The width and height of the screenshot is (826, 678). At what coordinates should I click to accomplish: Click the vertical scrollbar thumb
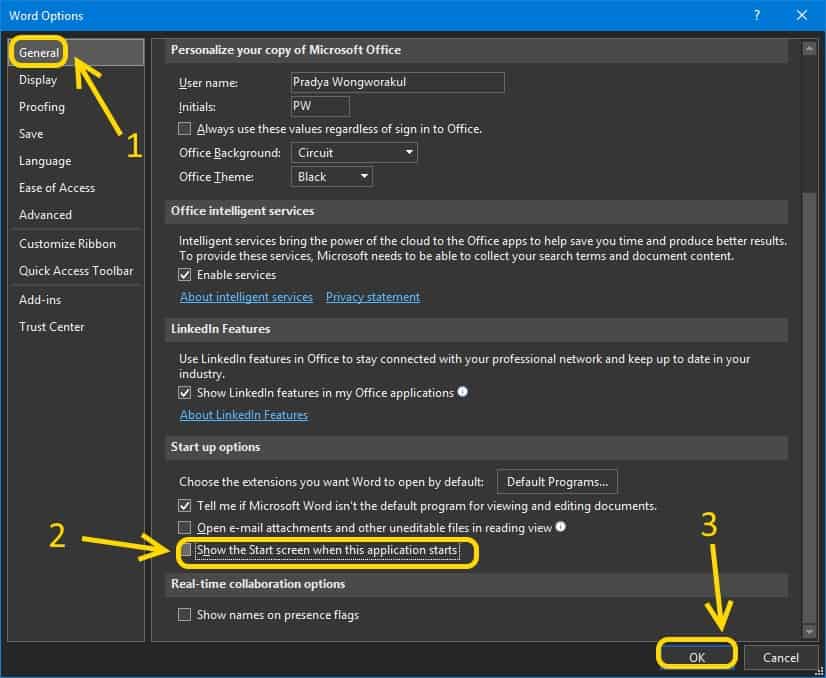pos(809,400)
